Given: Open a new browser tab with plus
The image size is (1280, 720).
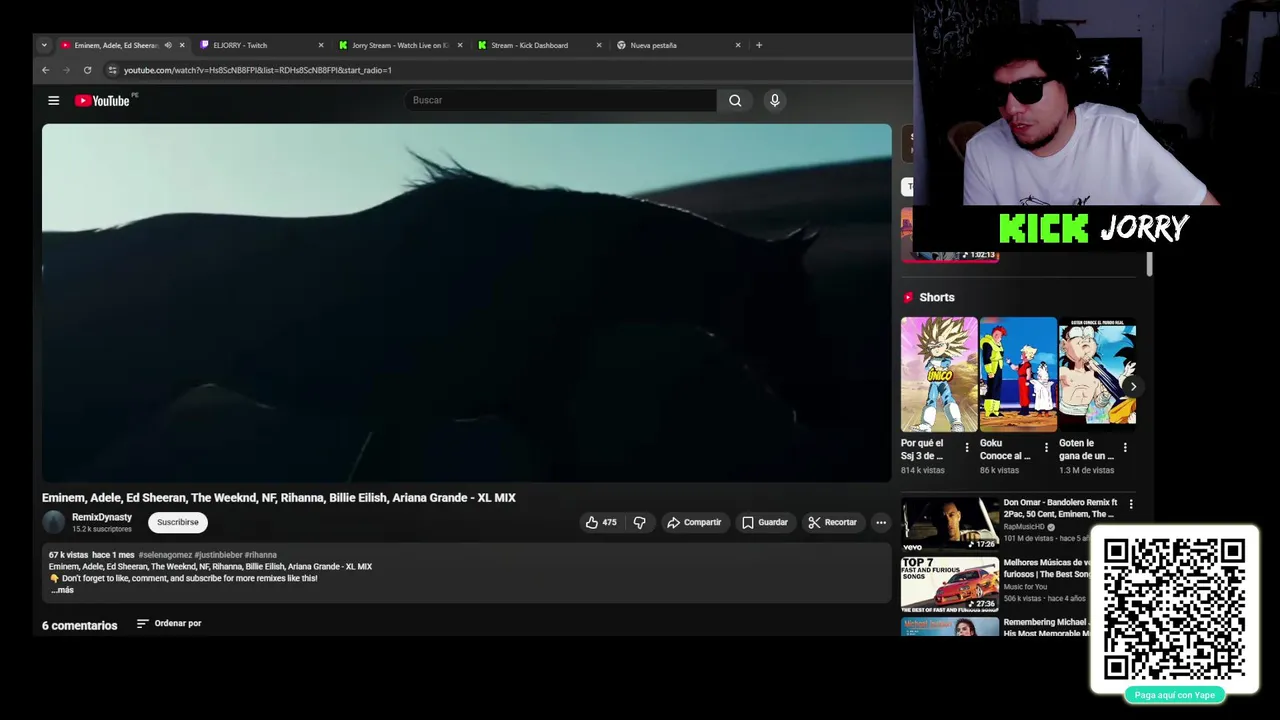Looking at the screenshot, I should (759, 45).
